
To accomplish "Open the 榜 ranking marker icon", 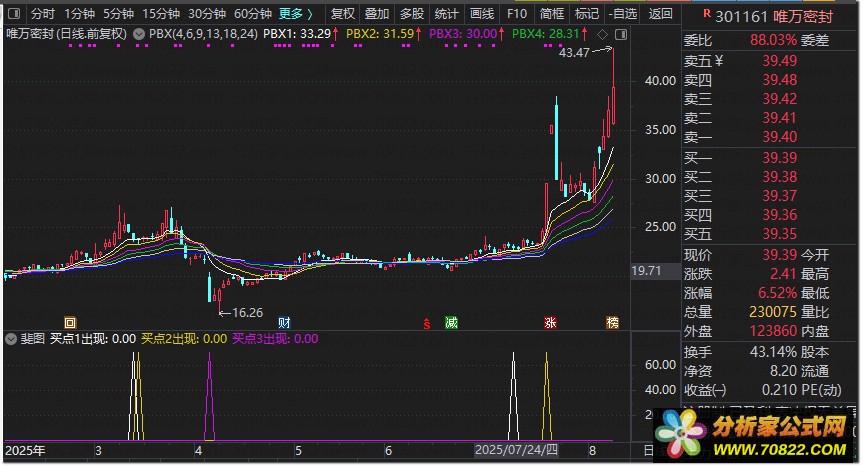I will [x=612, y=322].
